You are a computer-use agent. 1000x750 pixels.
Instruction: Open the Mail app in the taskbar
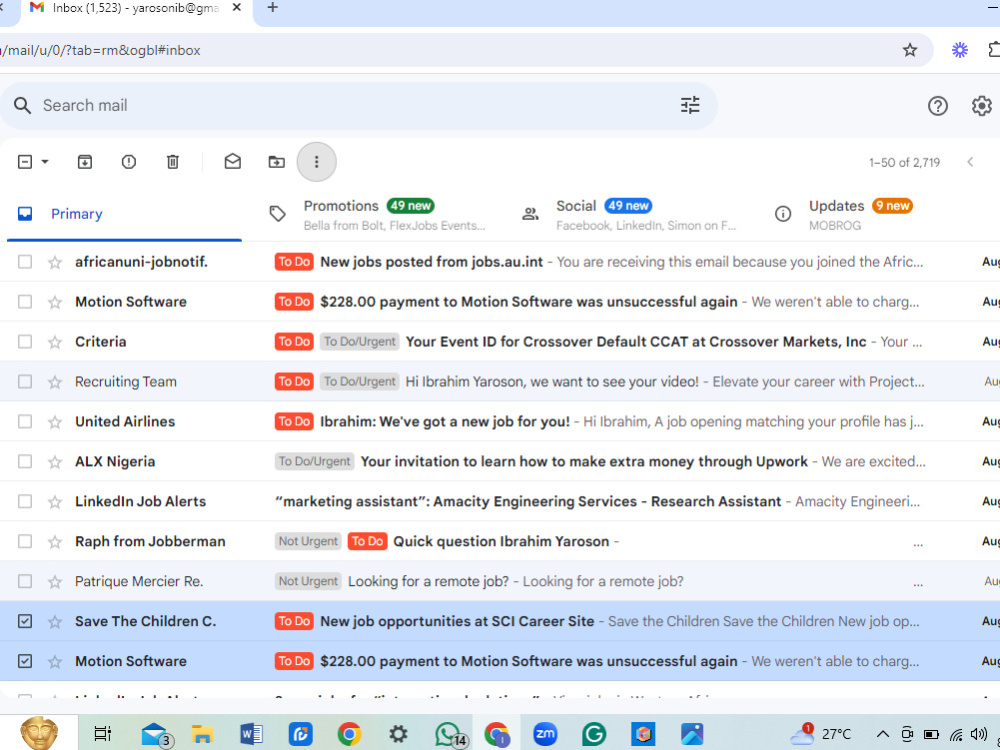155,735
